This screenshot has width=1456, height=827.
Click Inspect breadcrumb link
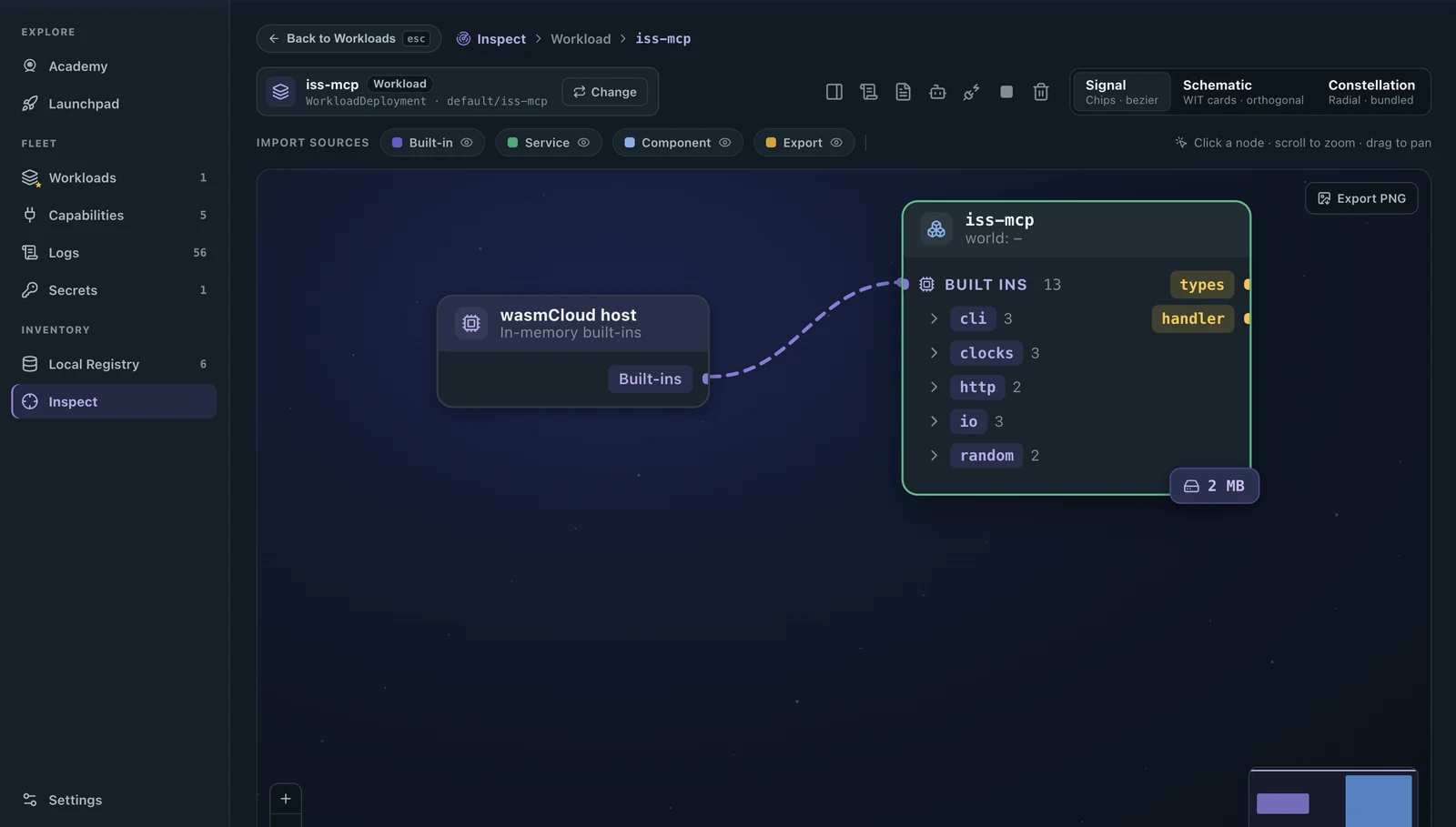[491, 39]
